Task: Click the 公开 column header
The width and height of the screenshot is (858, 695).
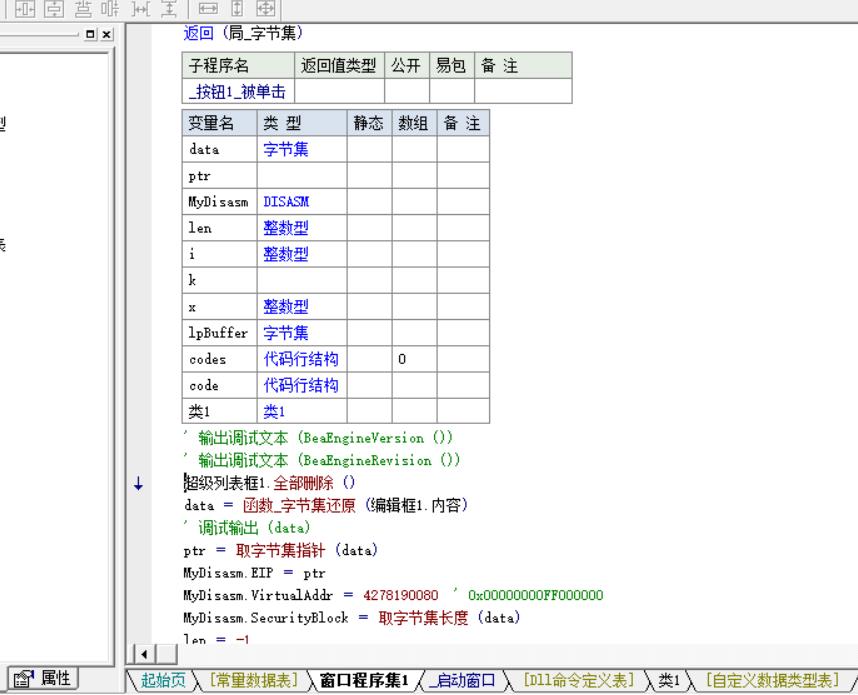Action: pyautogui.click(x=407, y=66)
